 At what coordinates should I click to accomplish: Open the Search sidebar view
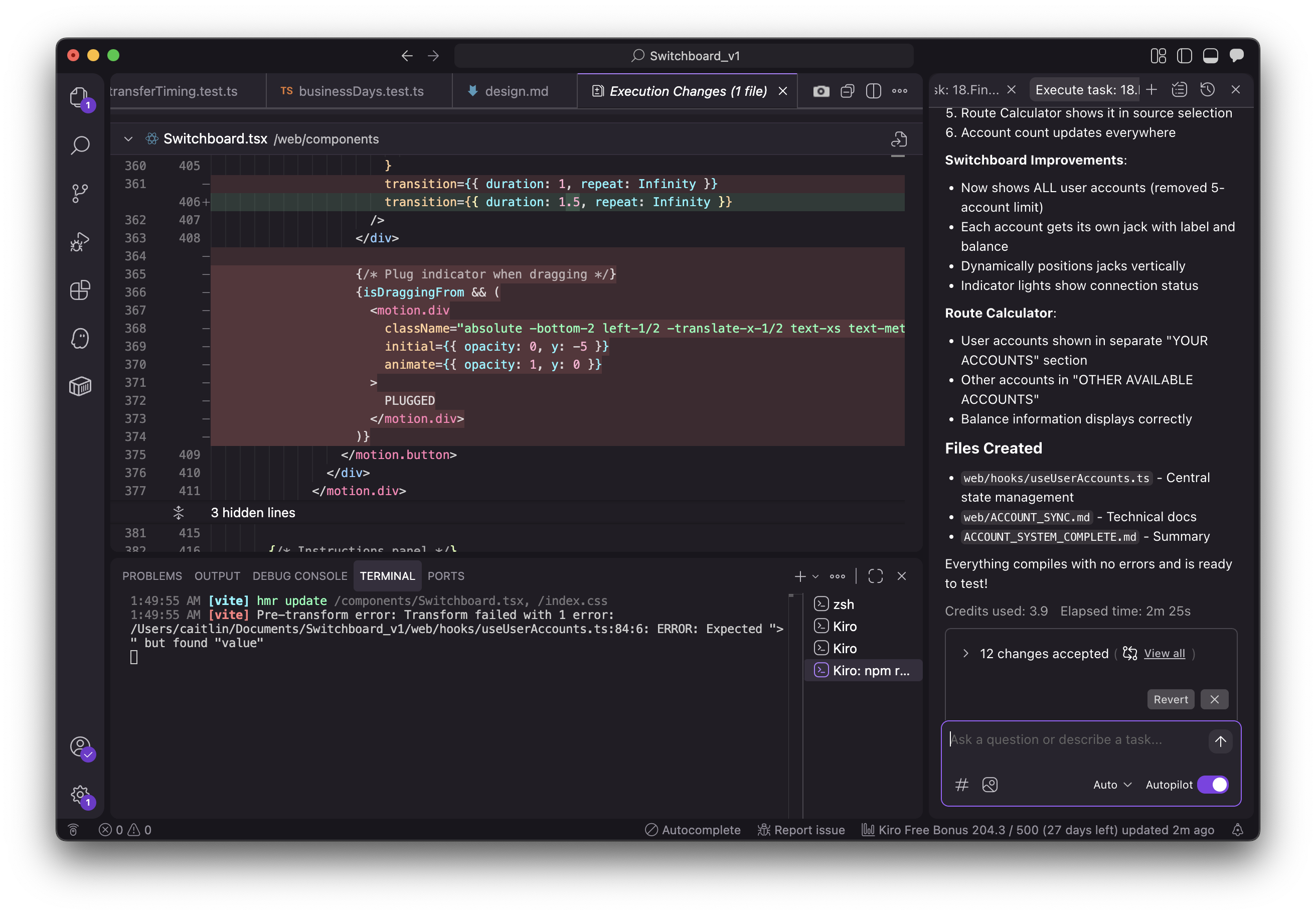click(x=80, y=145)
